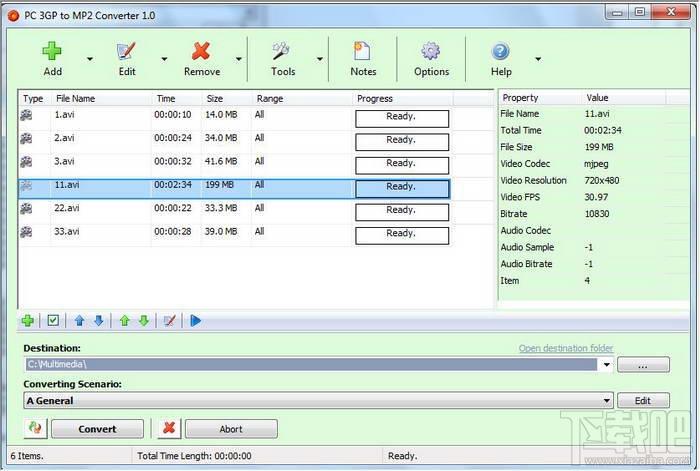700x471 pixels.
Task: Sort by the File Name column header
Action: pos(101,99)
